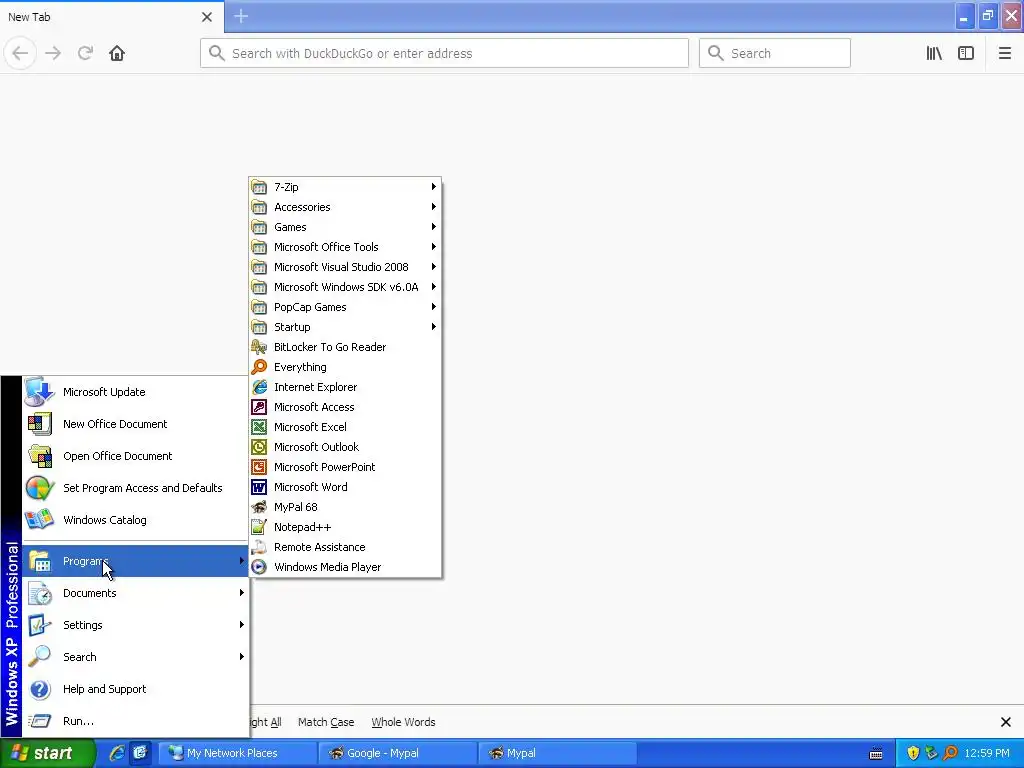Open a new tab with plus button
The height and width of the screenshot is (768, 1024).
click(x=241, y=16)
